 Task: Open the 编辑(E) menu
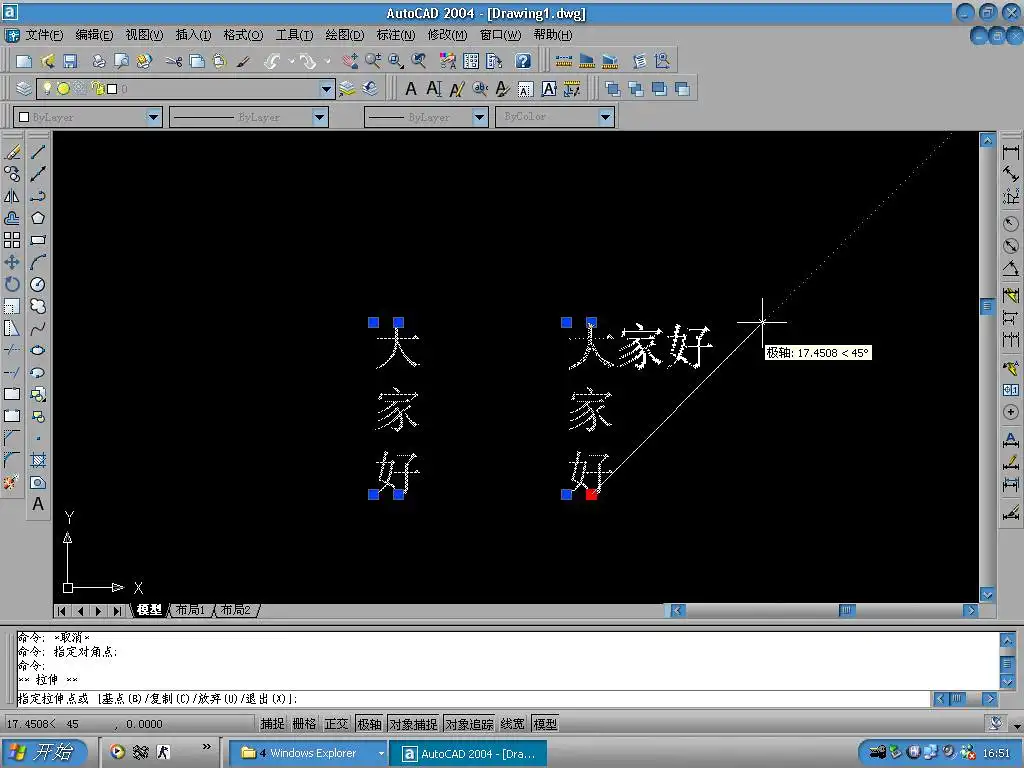(94, 35)
